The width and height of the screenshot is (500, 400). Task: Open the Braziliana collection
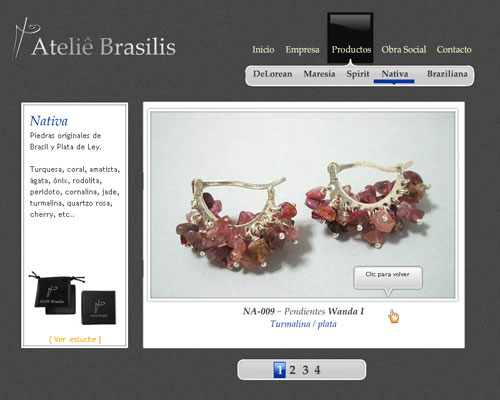447,74
